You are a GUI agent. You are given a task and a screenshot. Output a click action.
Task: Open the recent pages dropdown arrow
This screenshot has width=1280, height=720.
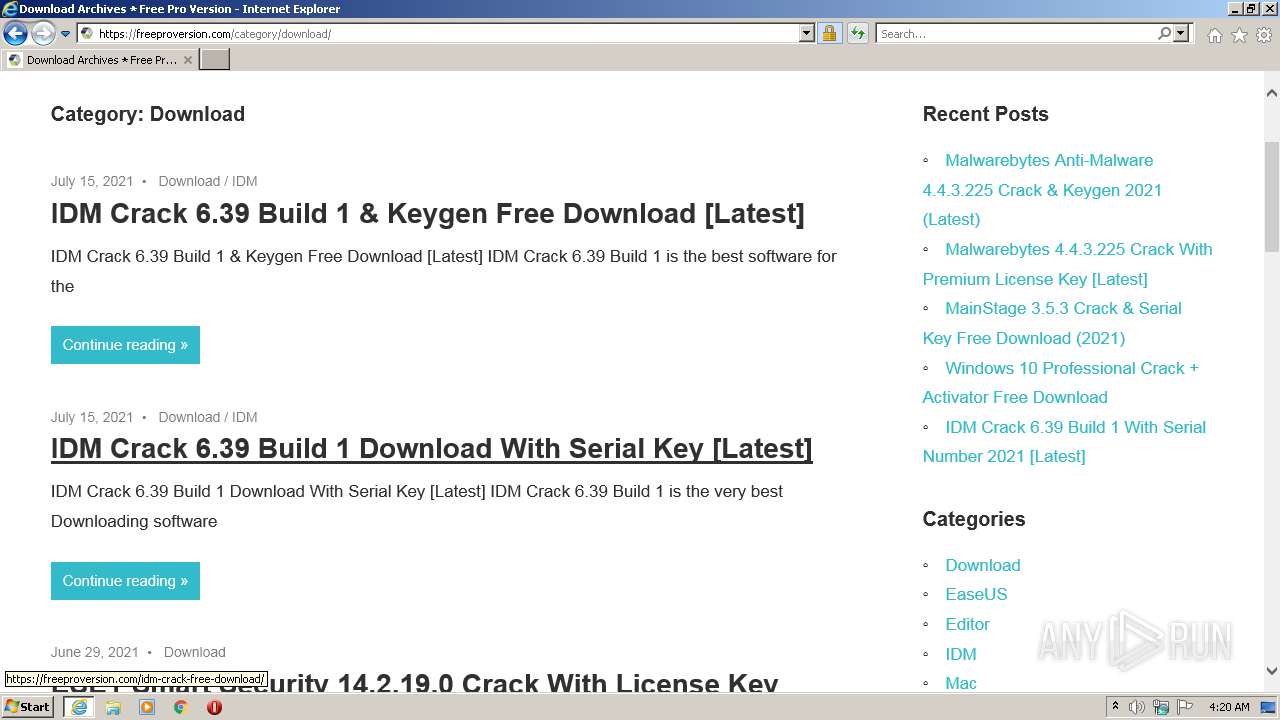tap(65, 34)
